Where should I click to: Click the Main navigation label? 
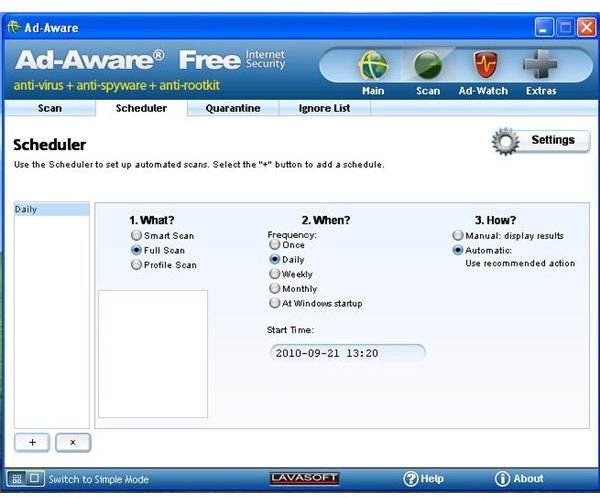pyautogui.click(x=373, y=91)
